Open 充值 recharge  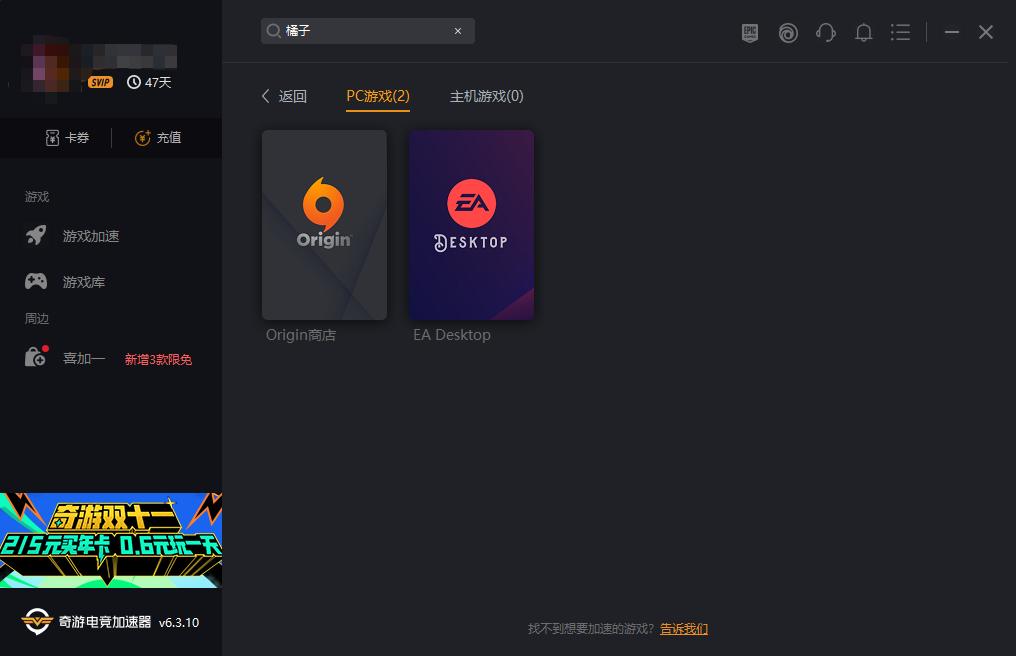pyautogui.click(x=157, y=137)
